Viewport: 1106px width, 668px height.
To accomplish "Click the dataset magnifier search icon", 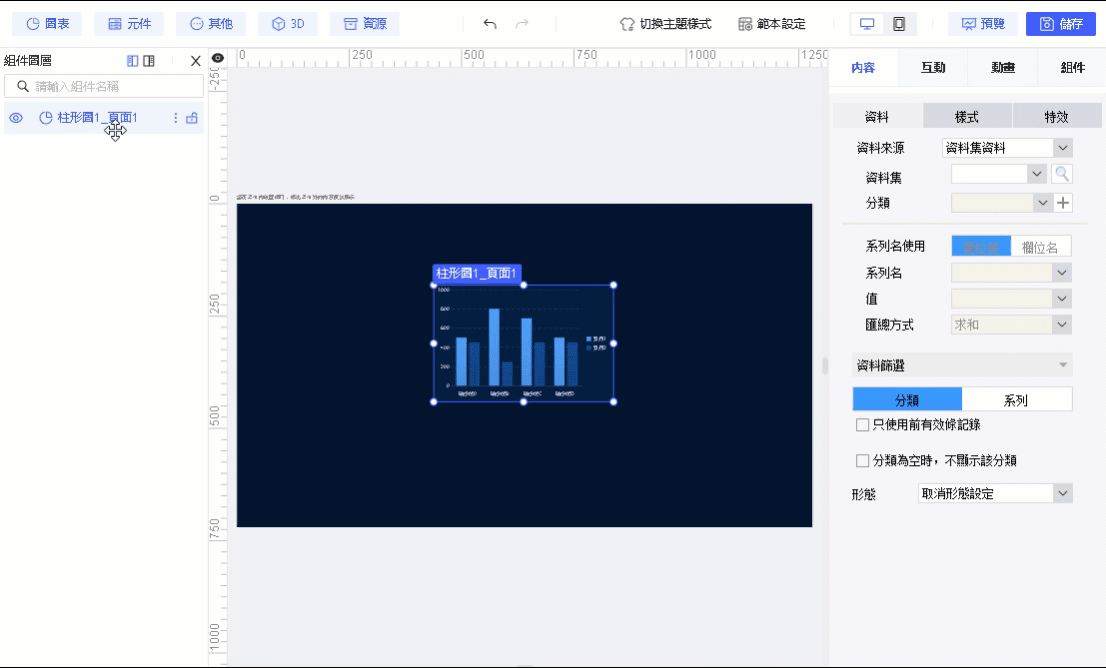I will (x=1062, y=174).
